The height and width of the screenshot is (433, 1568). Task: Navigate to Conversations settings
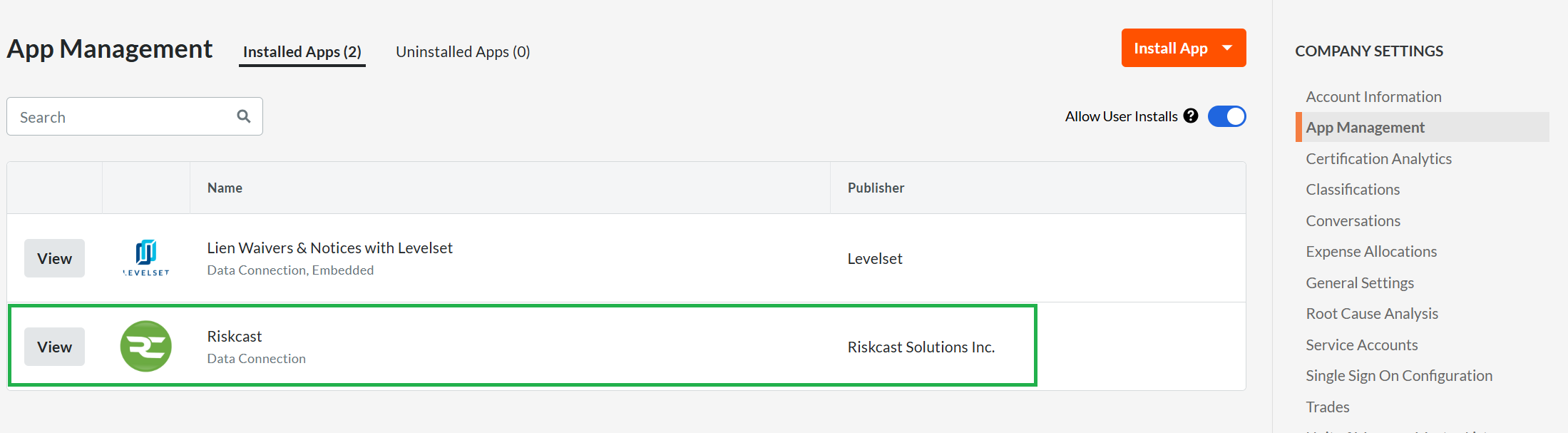pyautogui.click(x=1353, y=220)
